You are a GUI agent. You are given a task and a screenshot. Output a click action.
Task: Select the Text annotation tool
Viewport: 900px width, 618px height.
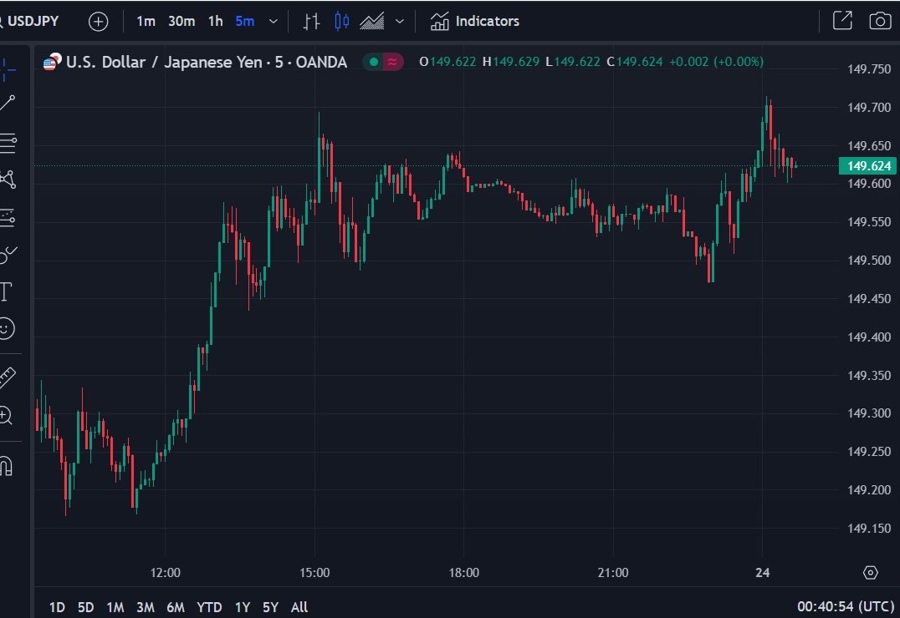(6, 291)
